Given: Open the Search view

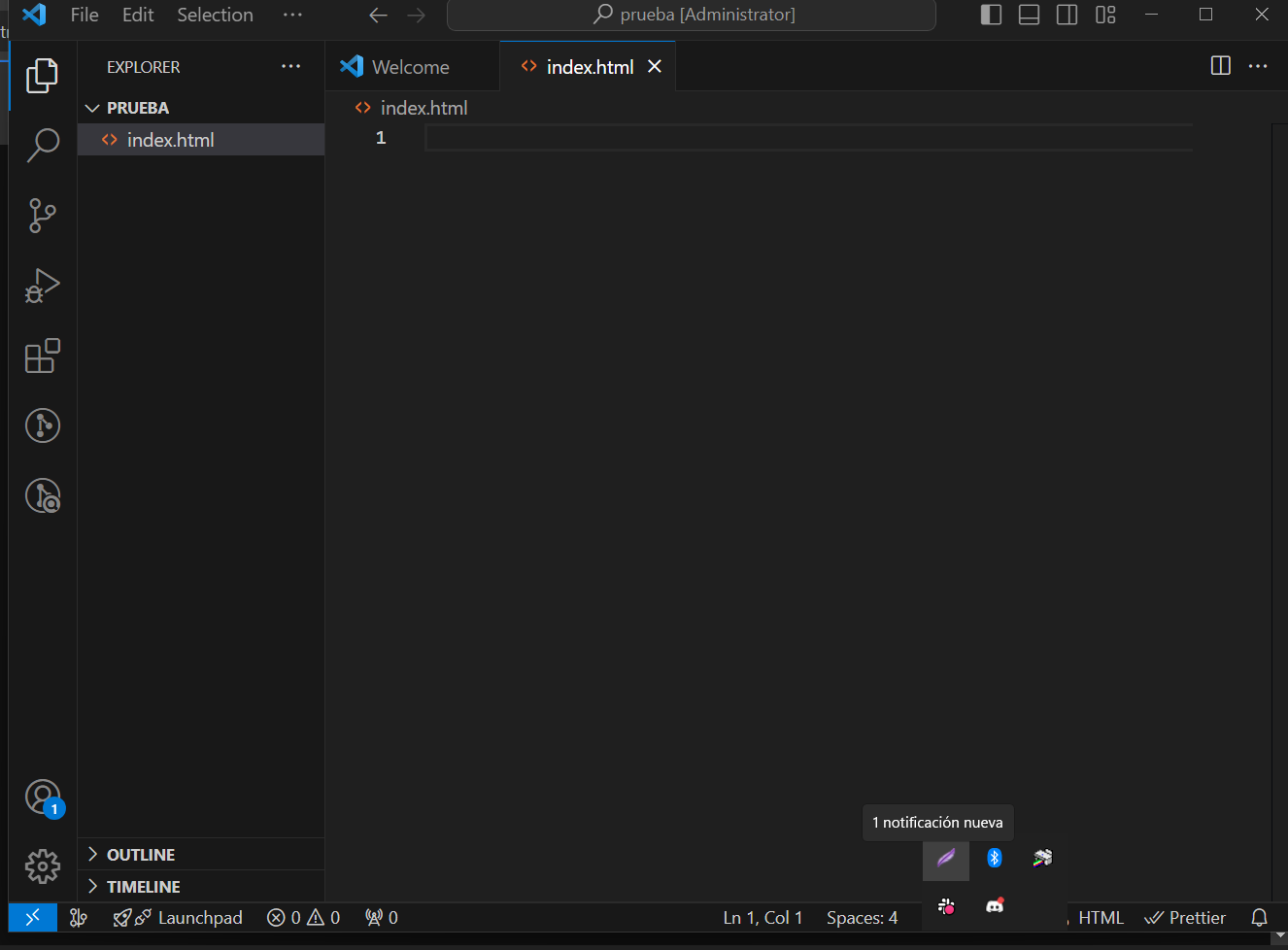Looking at the screenshot, I should (42, 146).
